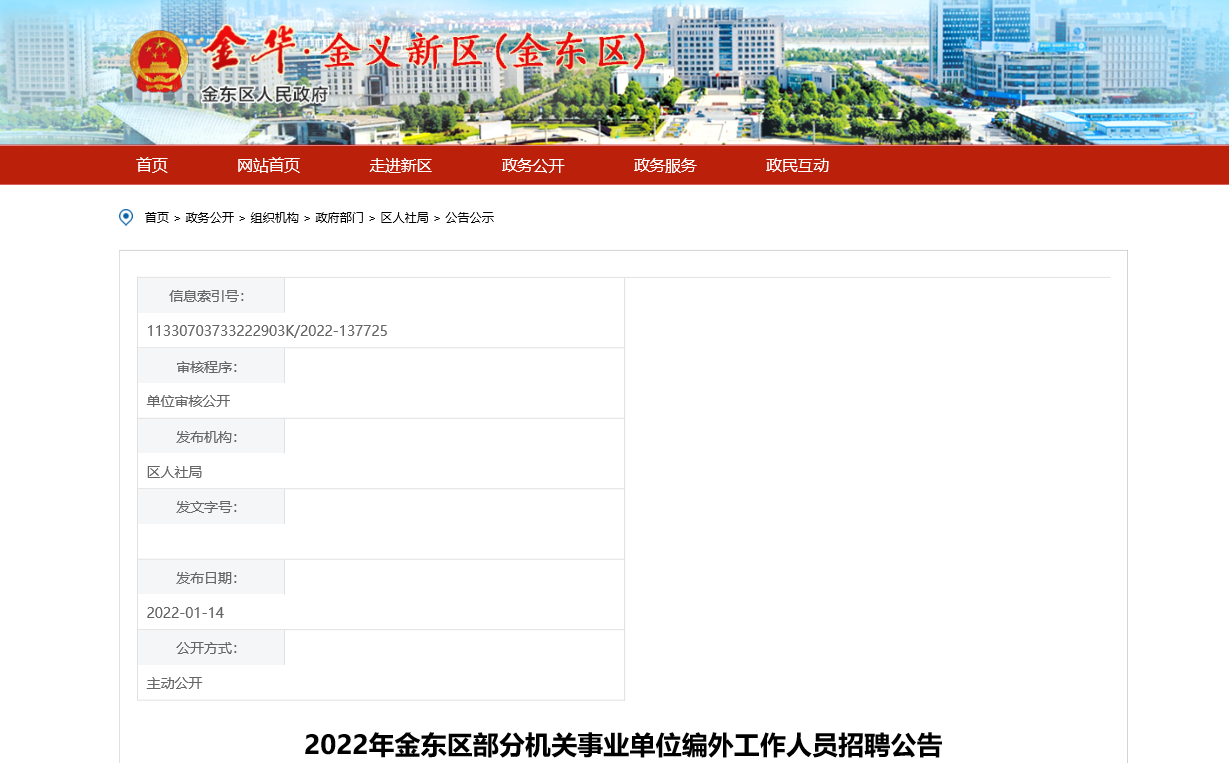Open the 网站首页 navigation item
This screenshot has height=763, width=1229.
[268, 165]
